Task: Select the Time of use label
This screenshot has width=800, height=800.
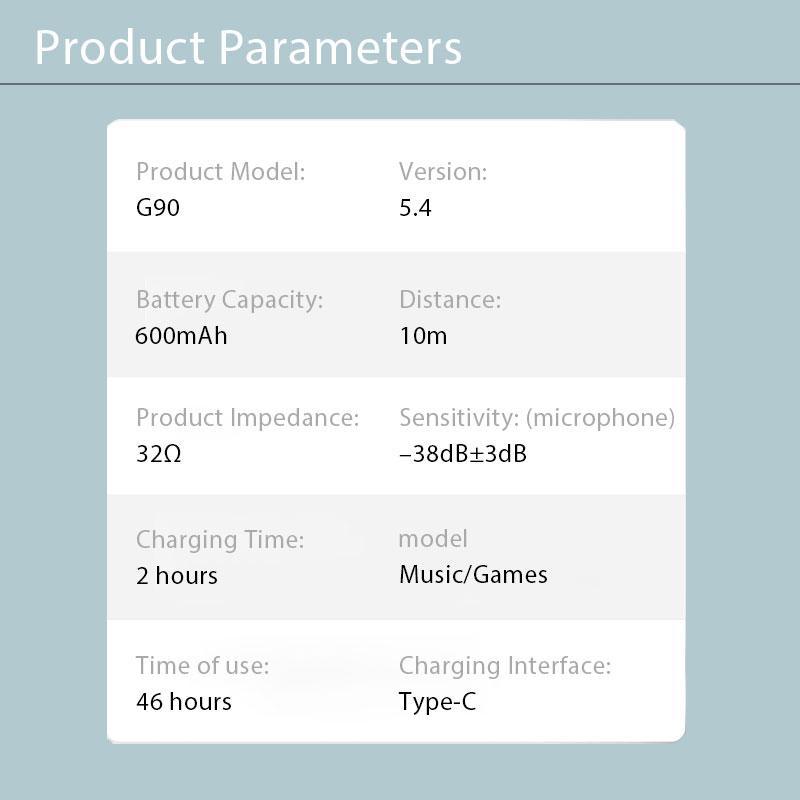Action: (x=202, y=666)
